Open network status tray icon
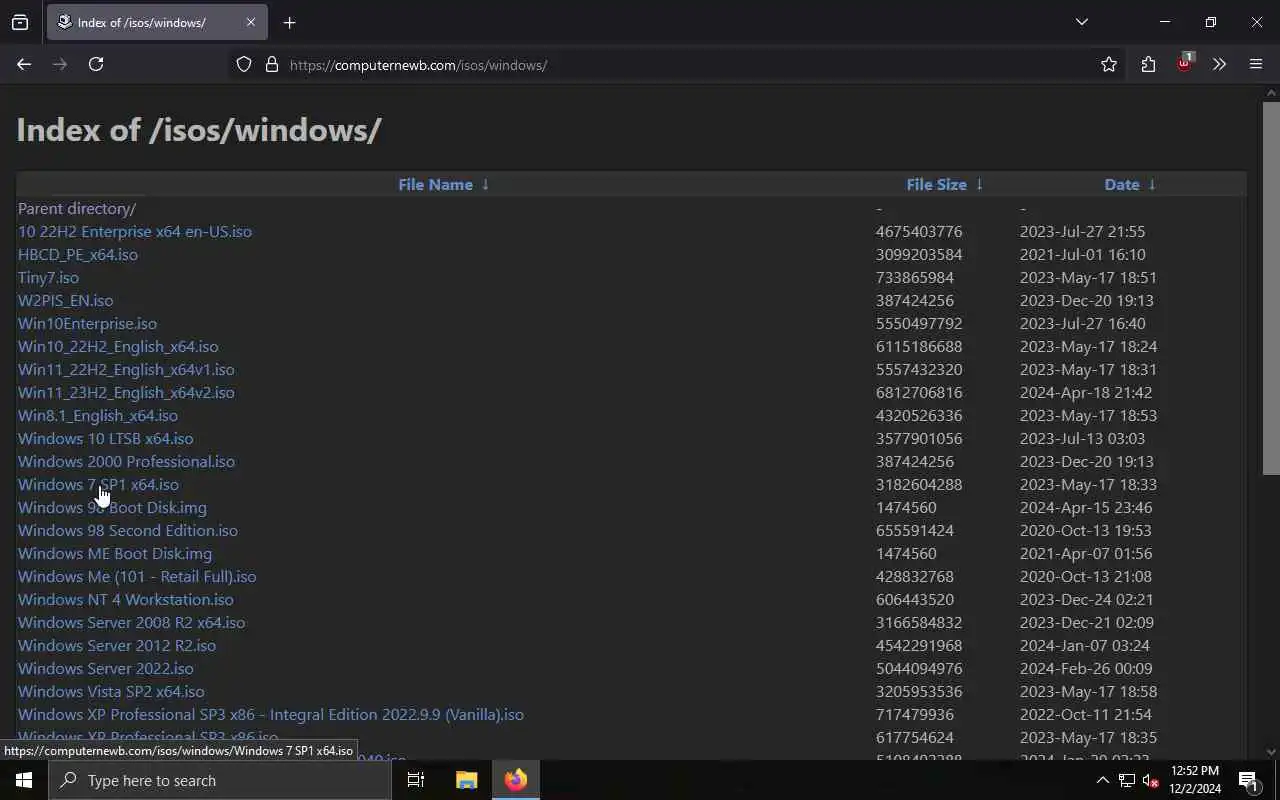Image resolution: width=1280 pixels, height=800 pixels. (x=1127, y=781)
